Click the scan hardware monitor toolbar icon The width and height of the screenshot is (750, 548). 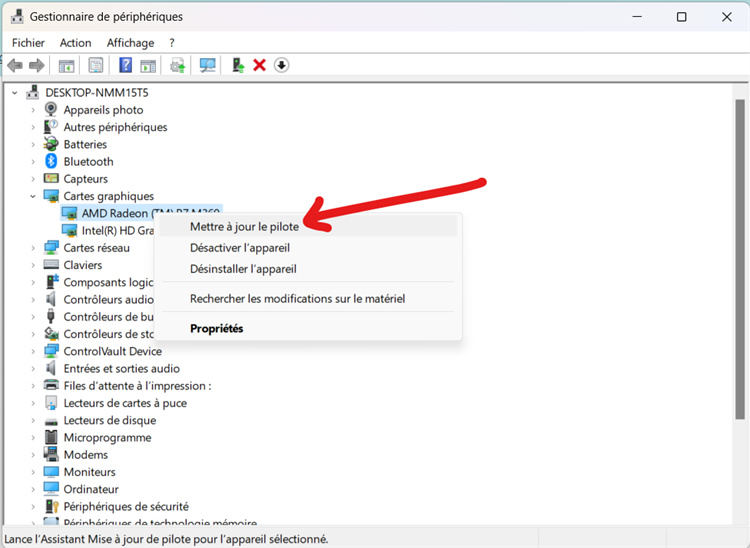pyautogui.click(x=208, y=65)
